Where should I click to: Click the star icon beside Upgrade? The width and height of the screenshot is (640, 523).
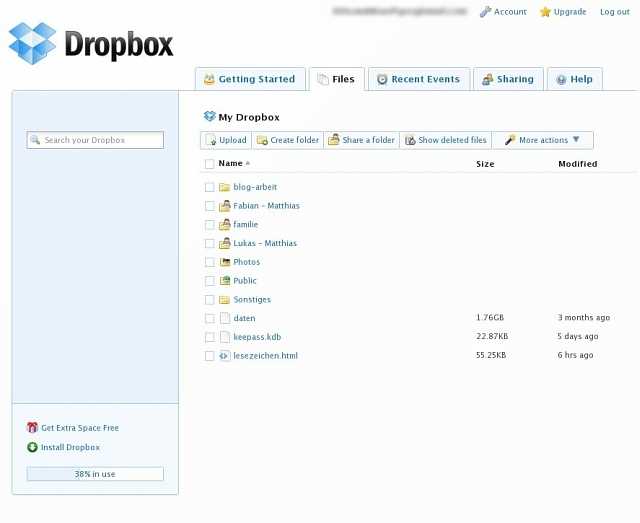[x=545, y=12]
